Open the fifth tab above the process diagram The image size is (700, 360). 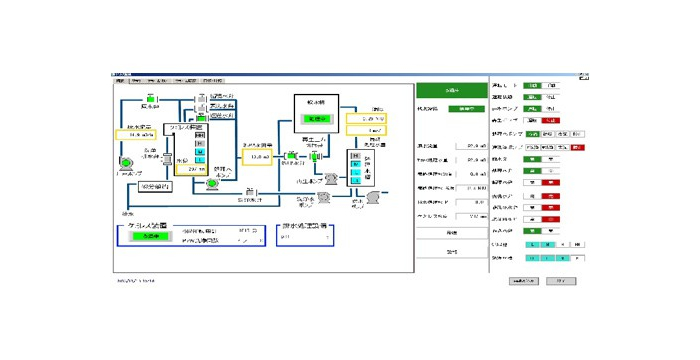point(213,81)
